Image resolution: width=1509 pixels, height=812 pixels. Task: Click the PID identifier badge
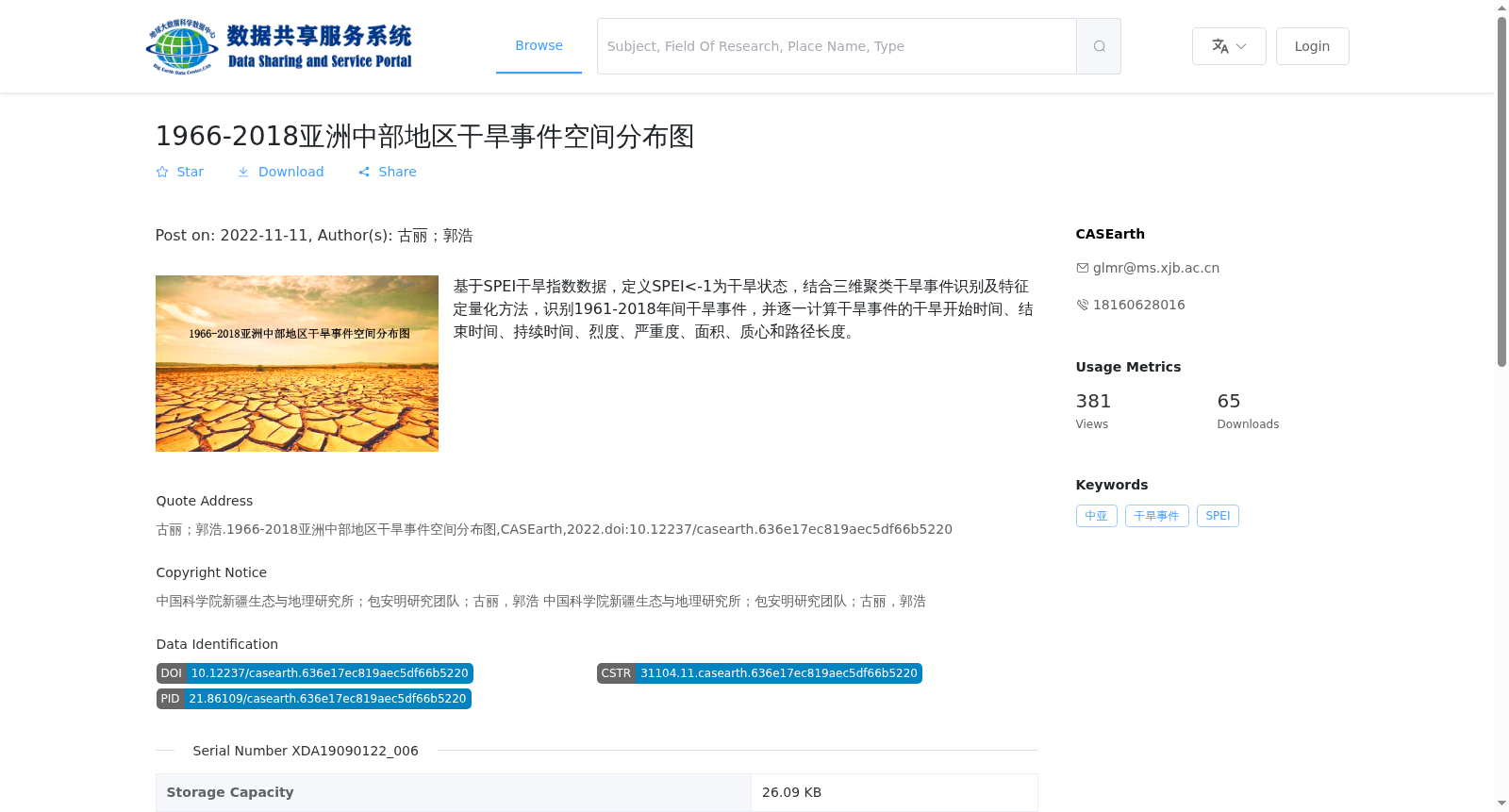314,699
